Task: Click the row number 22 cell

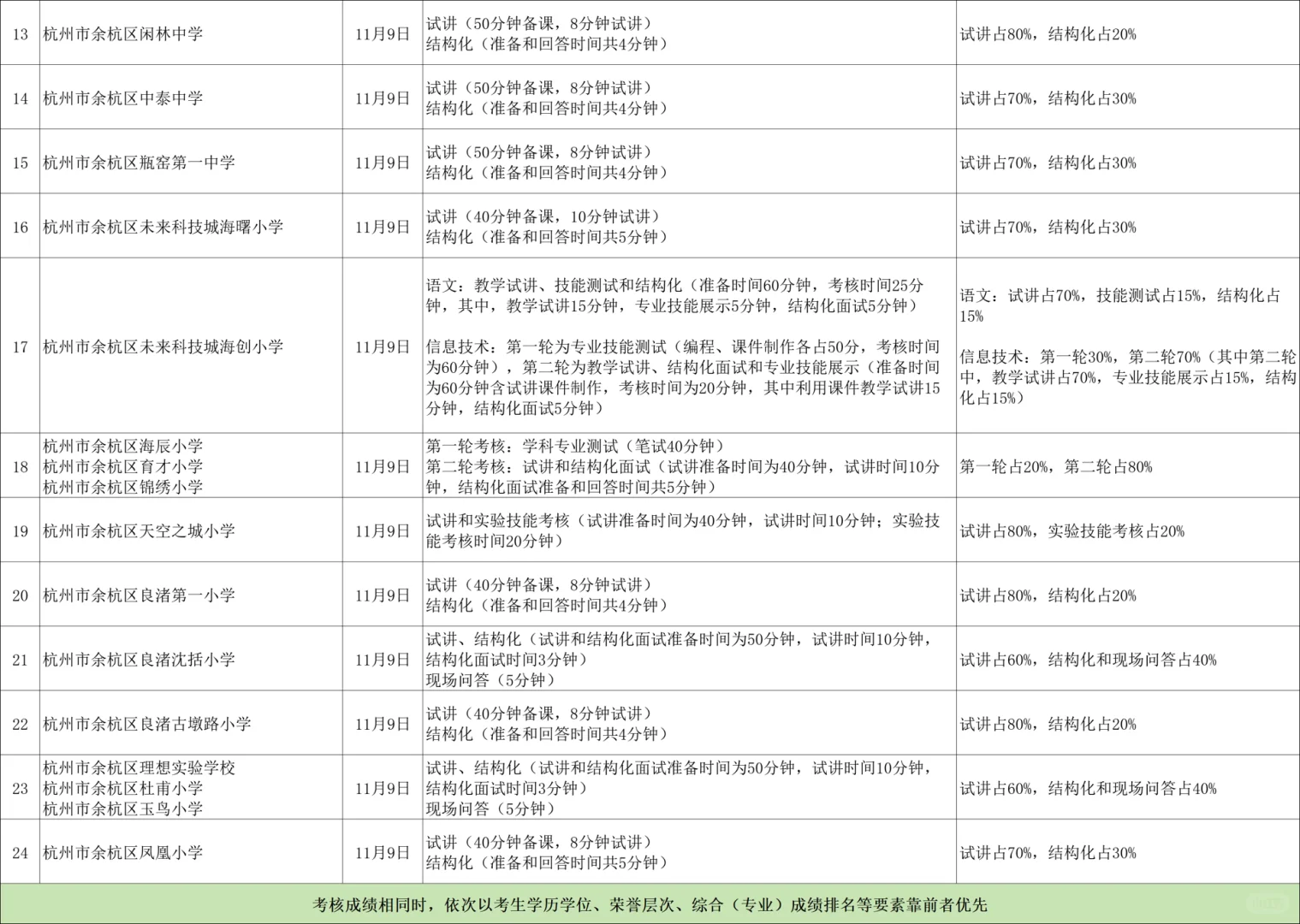Action: click(x=20, y=724)
